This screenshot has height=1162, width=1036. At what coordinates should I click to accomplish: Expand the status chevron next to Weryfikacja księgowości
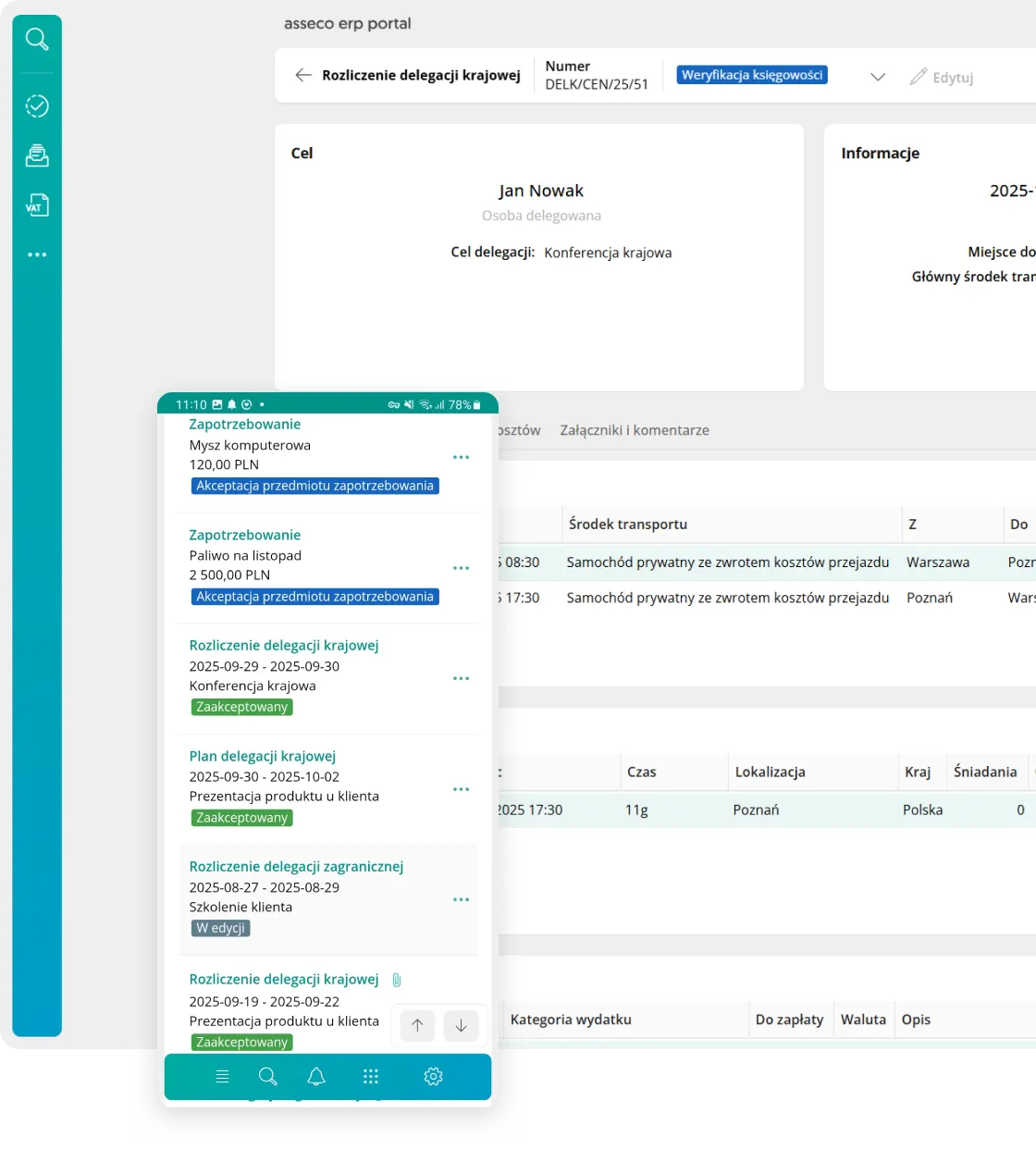[878, 77]
